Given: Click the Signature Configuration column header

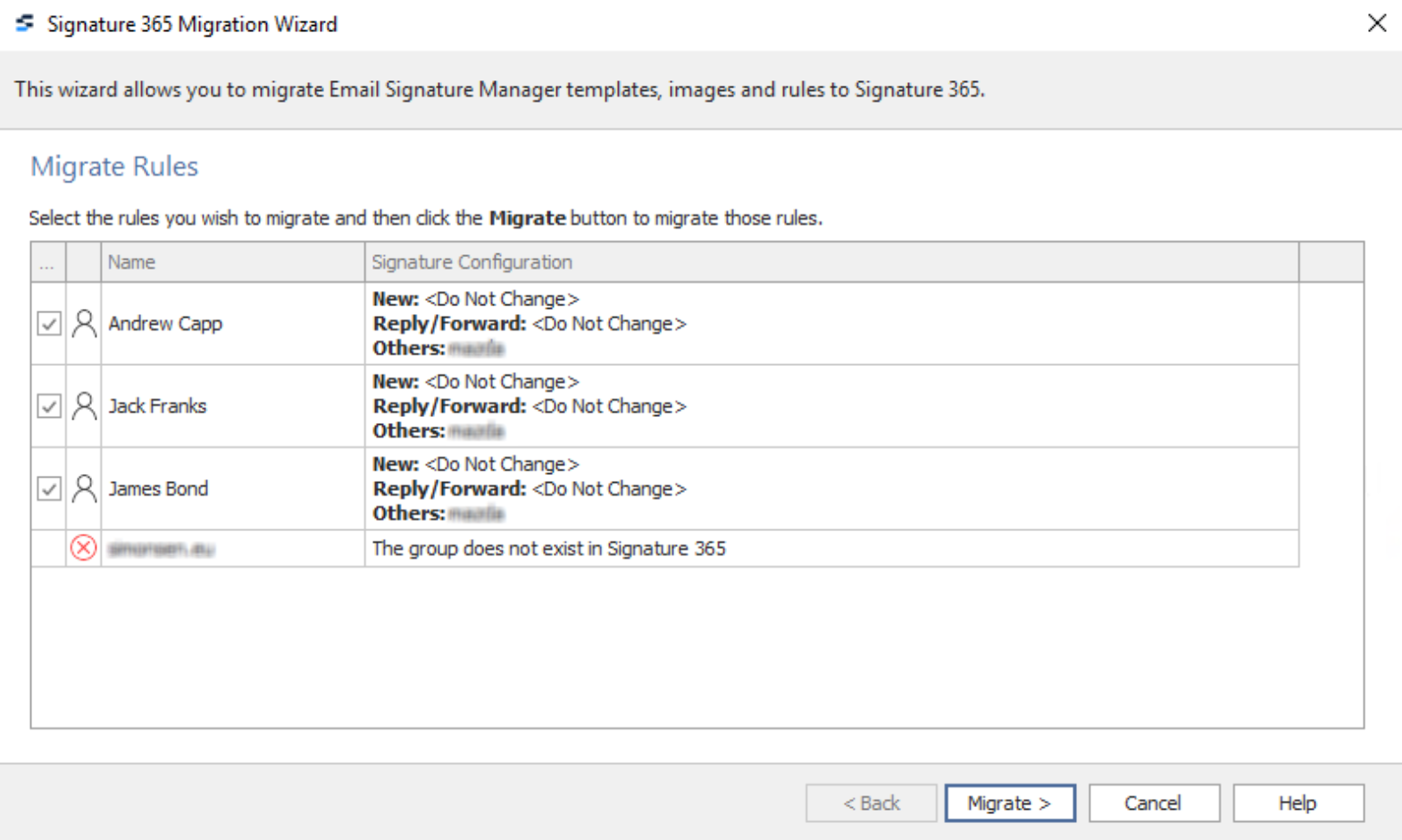Looking at the screenshot, I should click(x=831, y=262).
